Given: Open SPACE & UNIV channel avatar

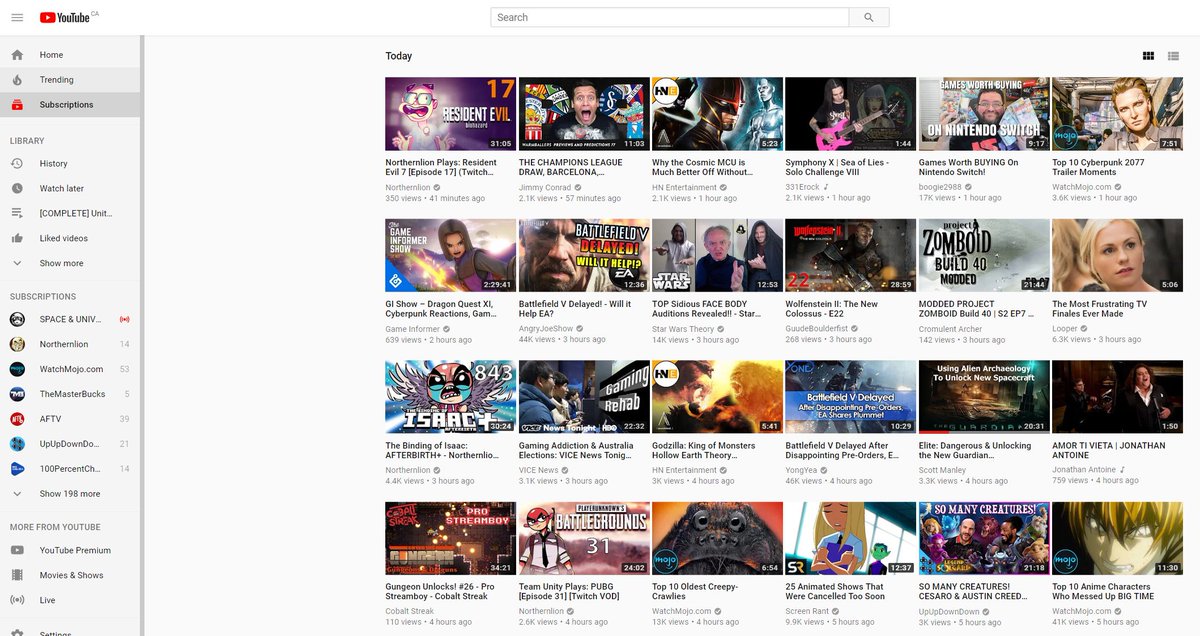Looking at the screenshot, I should 17,319.
